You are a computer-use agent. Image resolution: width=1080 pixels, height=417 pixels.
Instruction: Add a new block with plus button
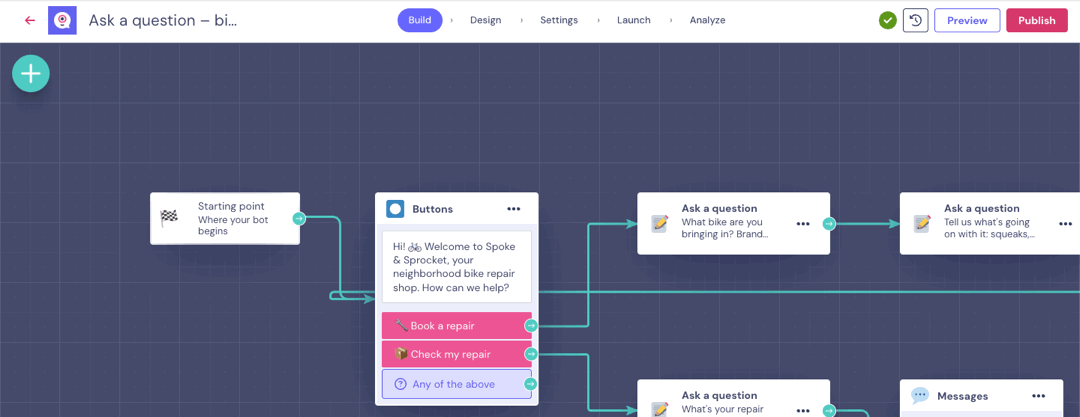pyautogui.click(x=31, y=73)
